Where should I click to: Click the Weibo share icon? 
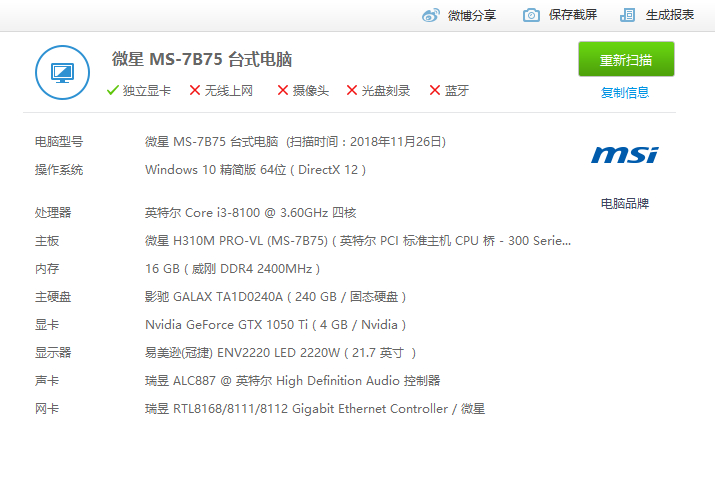[431, 15]
